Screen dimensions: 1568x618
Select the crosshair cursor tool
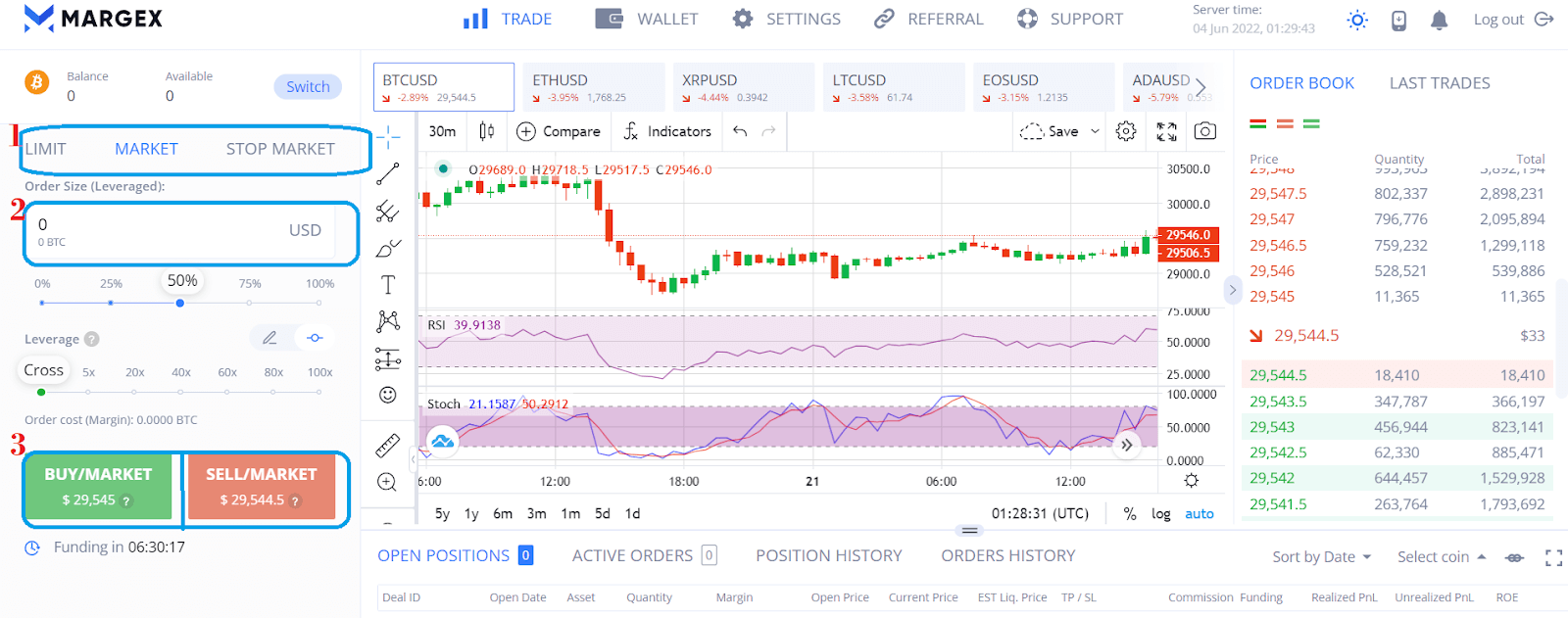click(388, 137)
